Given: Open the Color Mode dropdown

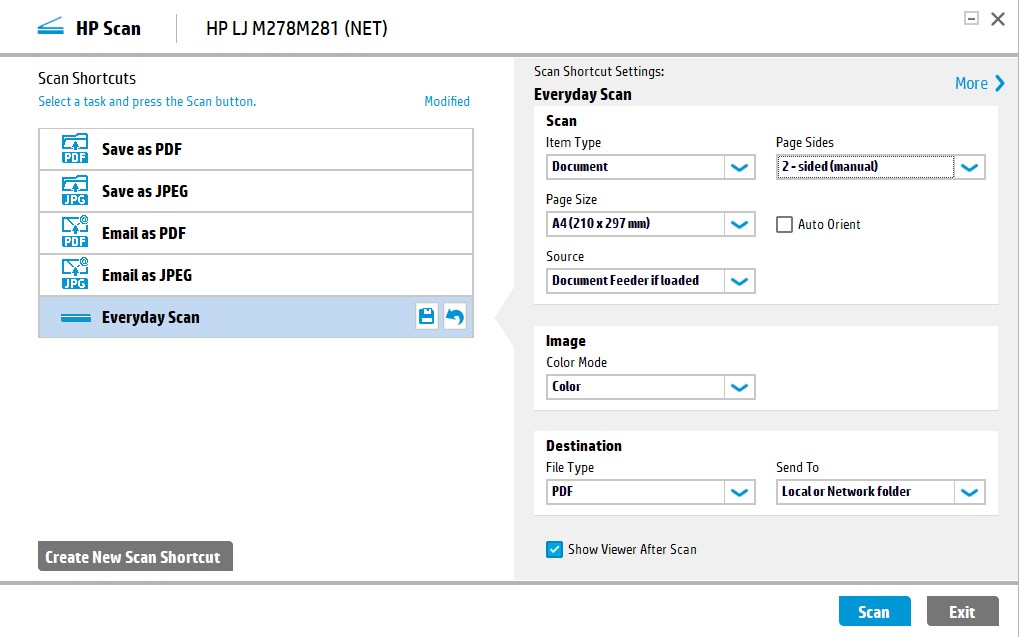Looking at the screenshot, I should (739, 387).
